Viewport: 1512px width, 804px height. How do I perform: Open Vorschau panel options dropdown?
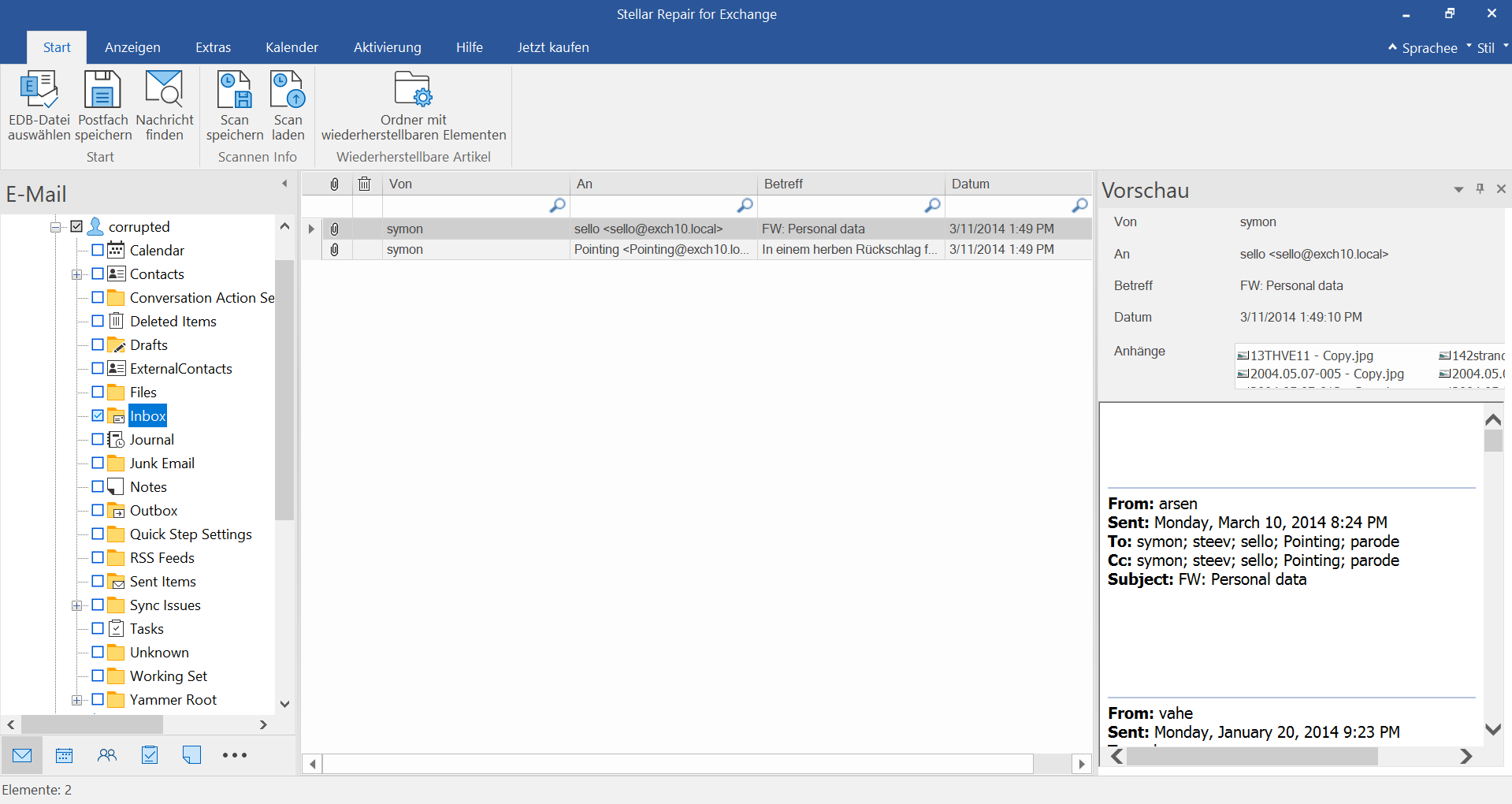1458,189
